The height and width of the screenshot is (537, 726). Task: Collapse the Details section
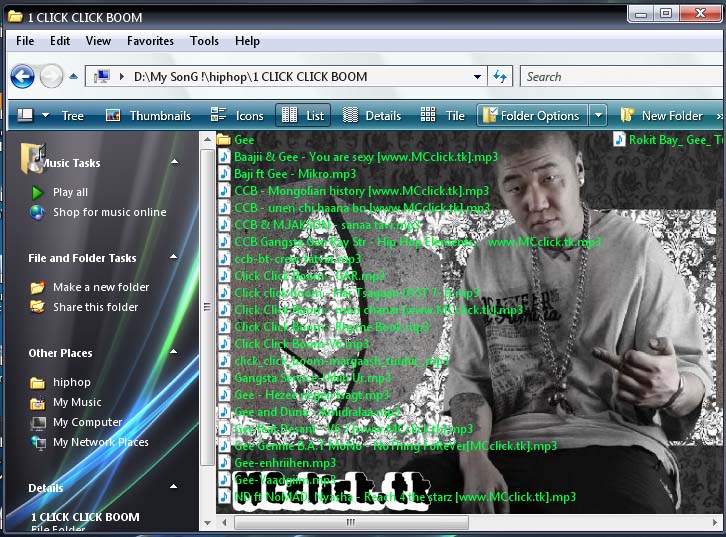tap(174, 487)
